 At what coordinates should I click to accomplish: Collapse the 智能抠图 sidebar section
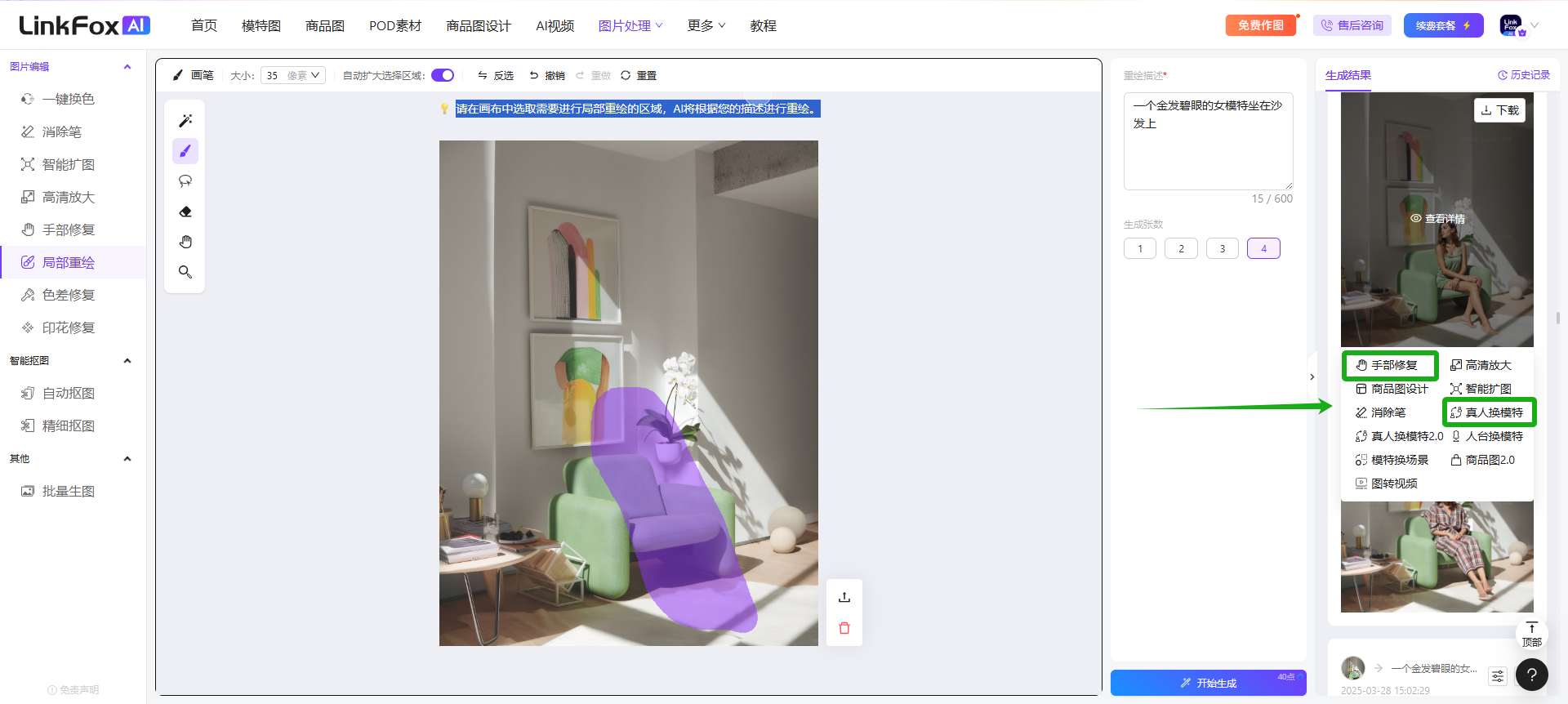tap(127, 361)
